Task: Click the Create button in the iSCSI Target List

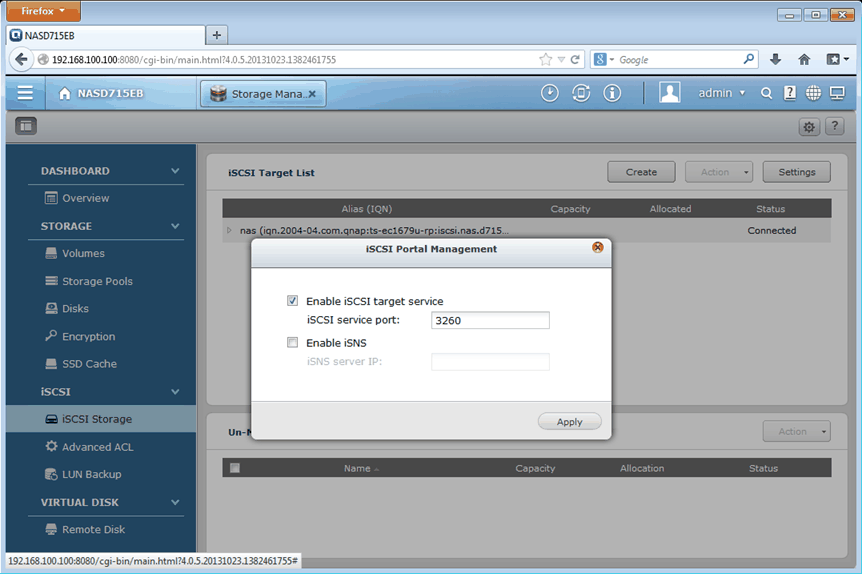Action: coord(641,172)
